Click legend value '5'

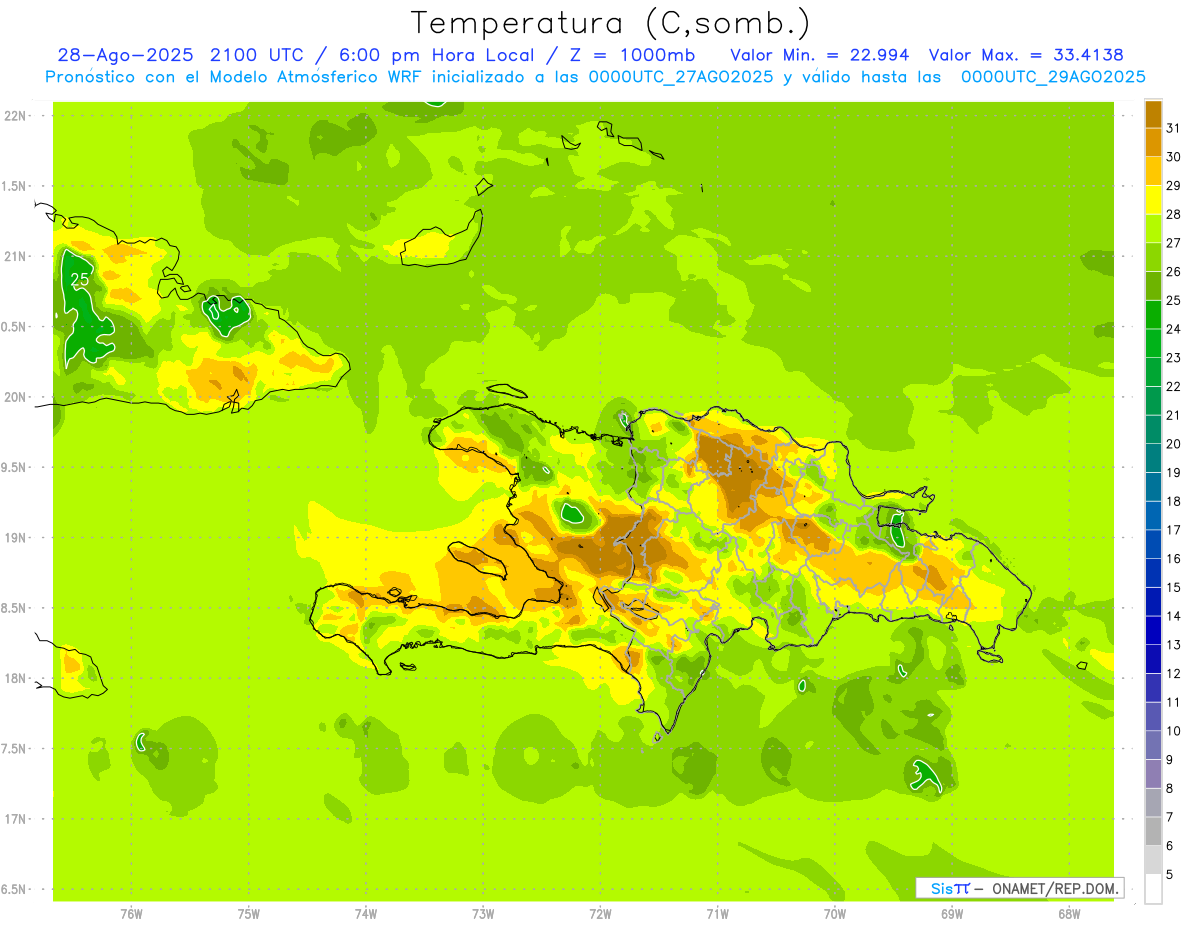[x=1170, y=874]
